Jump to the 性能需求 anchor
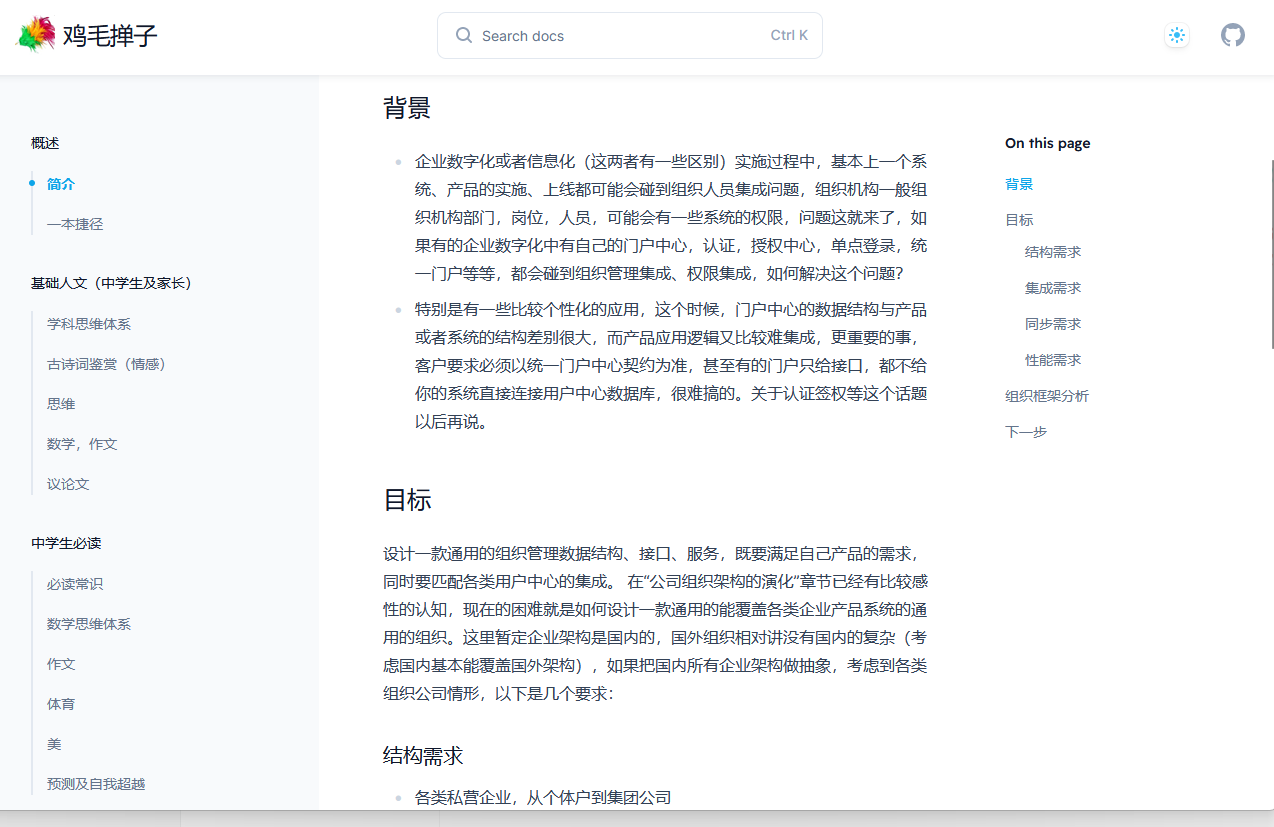This screenshot has height=827, width=1274. click(1052, 359)
